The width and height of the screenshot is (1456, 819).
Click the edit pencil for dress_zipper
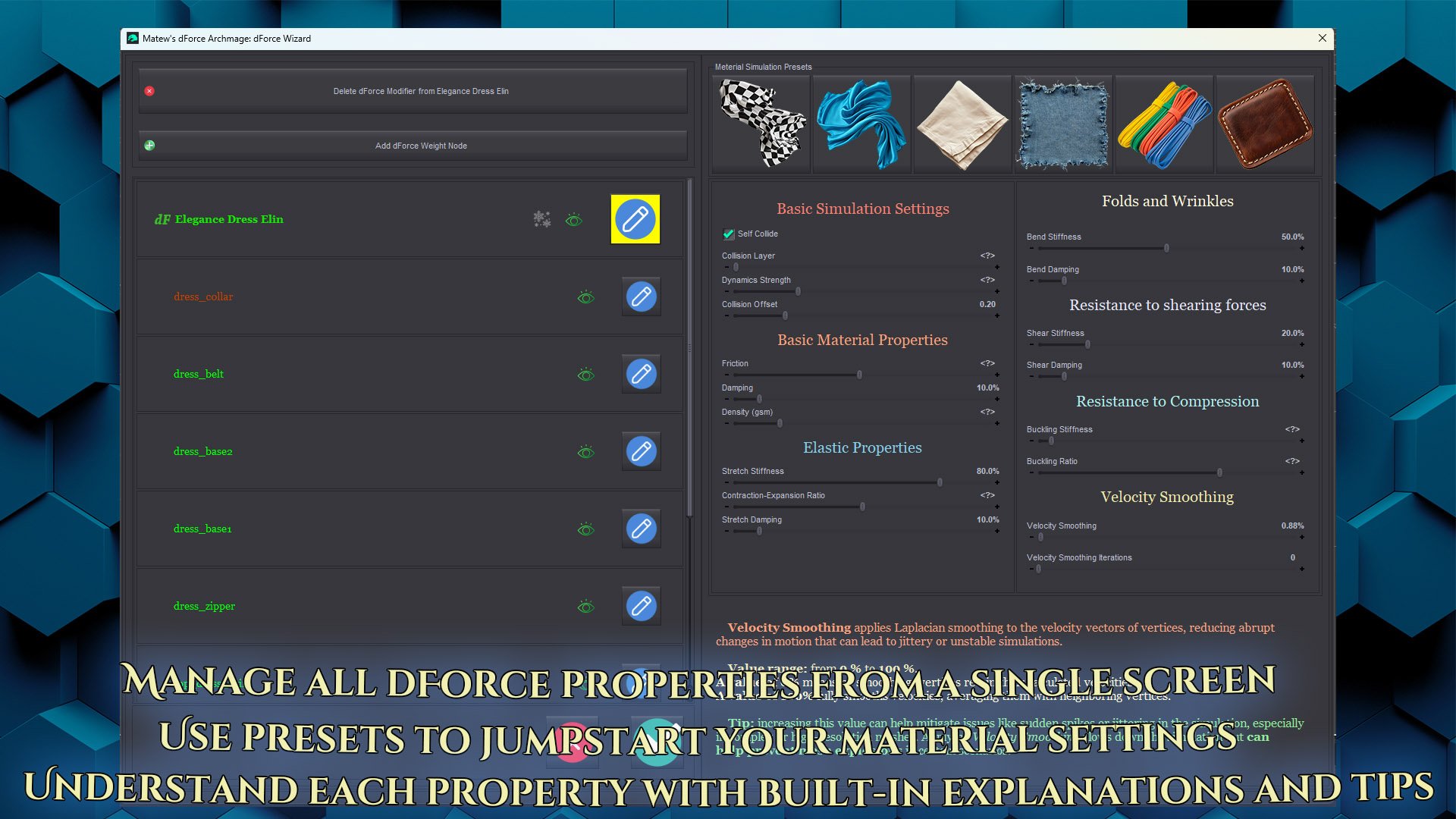[641, 606]
